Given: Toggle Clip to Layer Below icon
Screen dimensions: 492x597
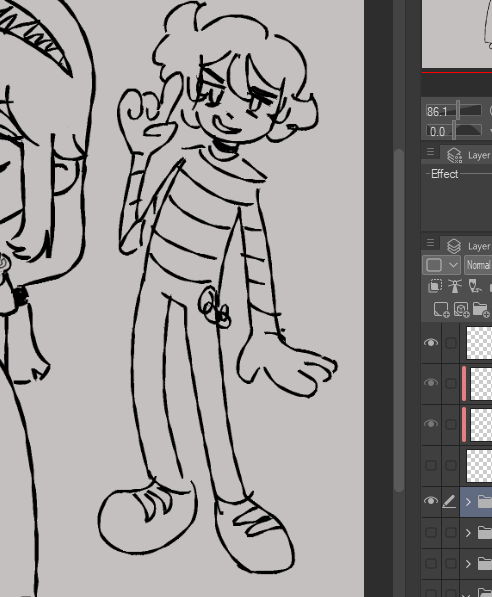Looking at the screenshot, I should click(x=434, y=286).
